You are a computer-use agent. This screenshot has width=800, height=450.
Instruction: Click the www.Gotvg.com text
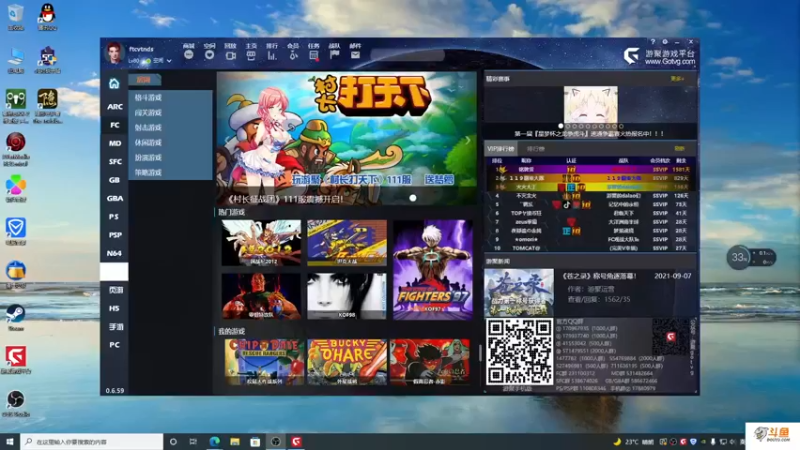[670, 62]
